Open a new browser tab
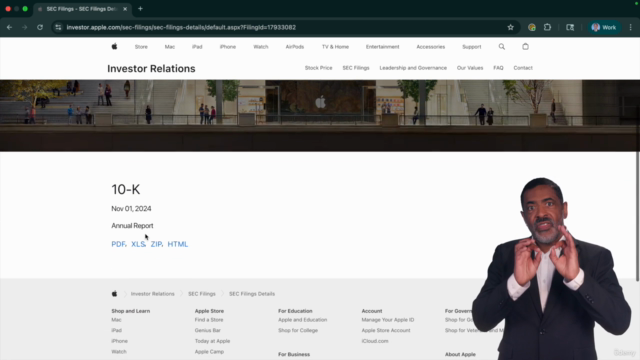The height and width of the screenshot is (360, 640). tap(140, 9)
